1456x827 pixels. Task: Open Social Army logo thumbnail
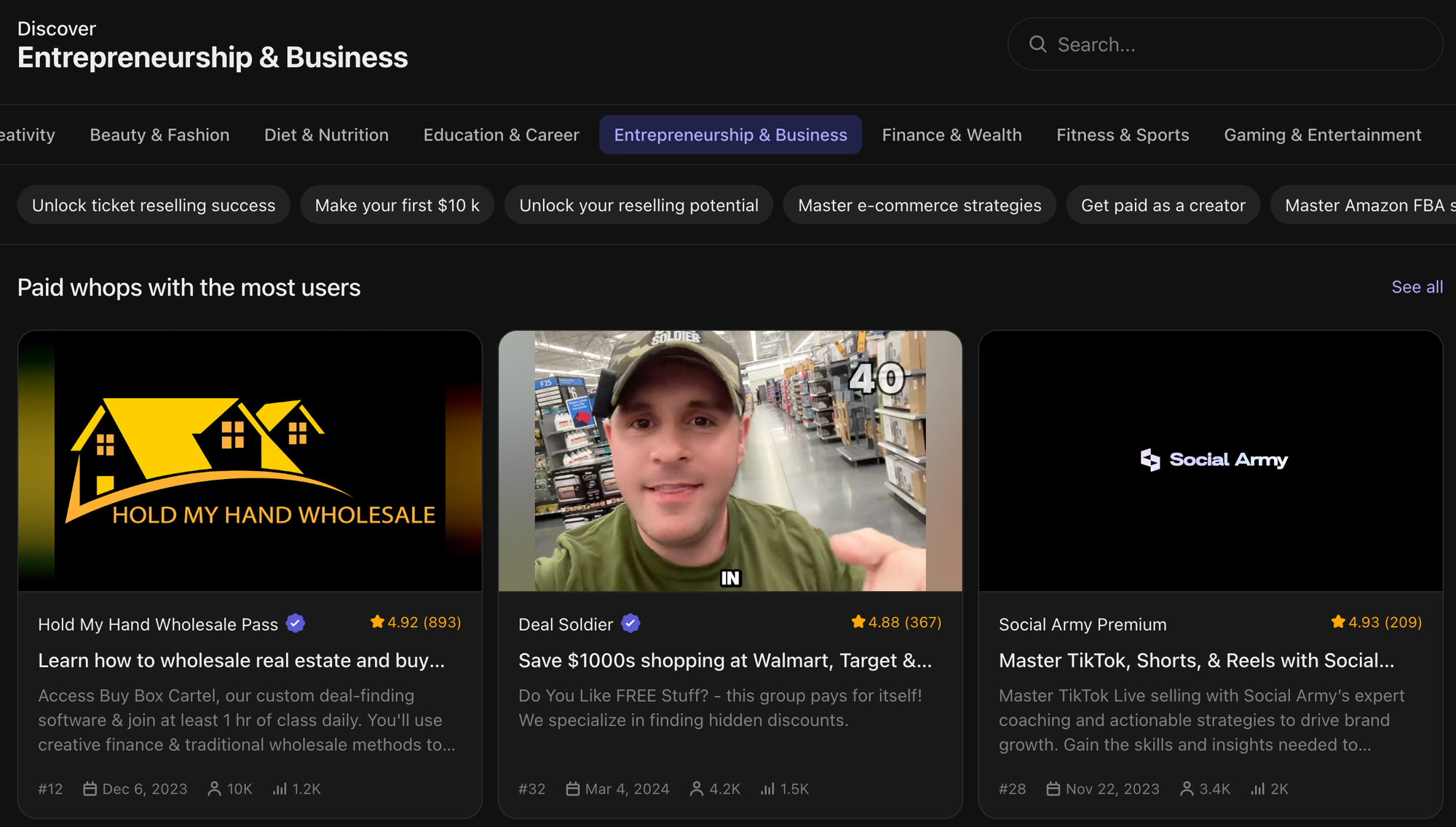click(x=1210, y=461)
